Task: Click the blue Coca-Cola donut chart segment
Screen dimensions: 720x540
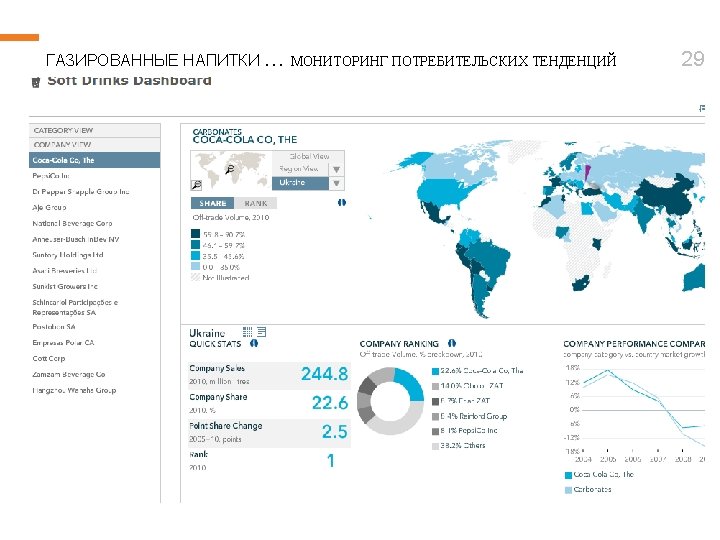Action: point(410,382)
